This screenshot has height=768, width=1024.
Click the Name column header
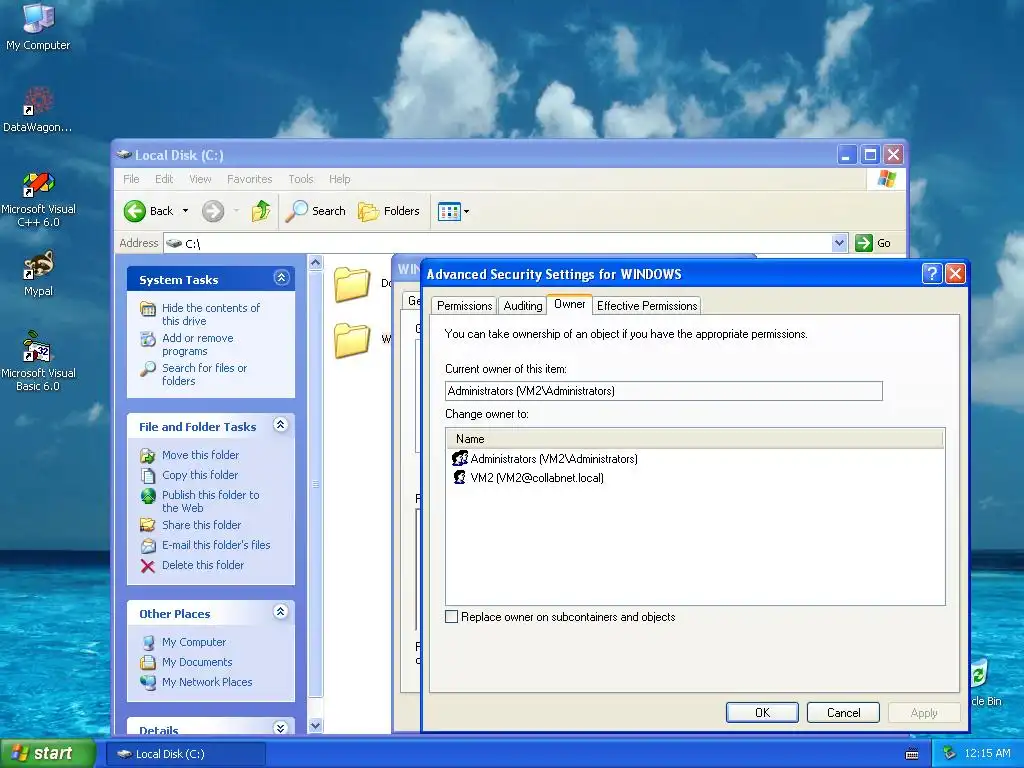tap(695, 439)
